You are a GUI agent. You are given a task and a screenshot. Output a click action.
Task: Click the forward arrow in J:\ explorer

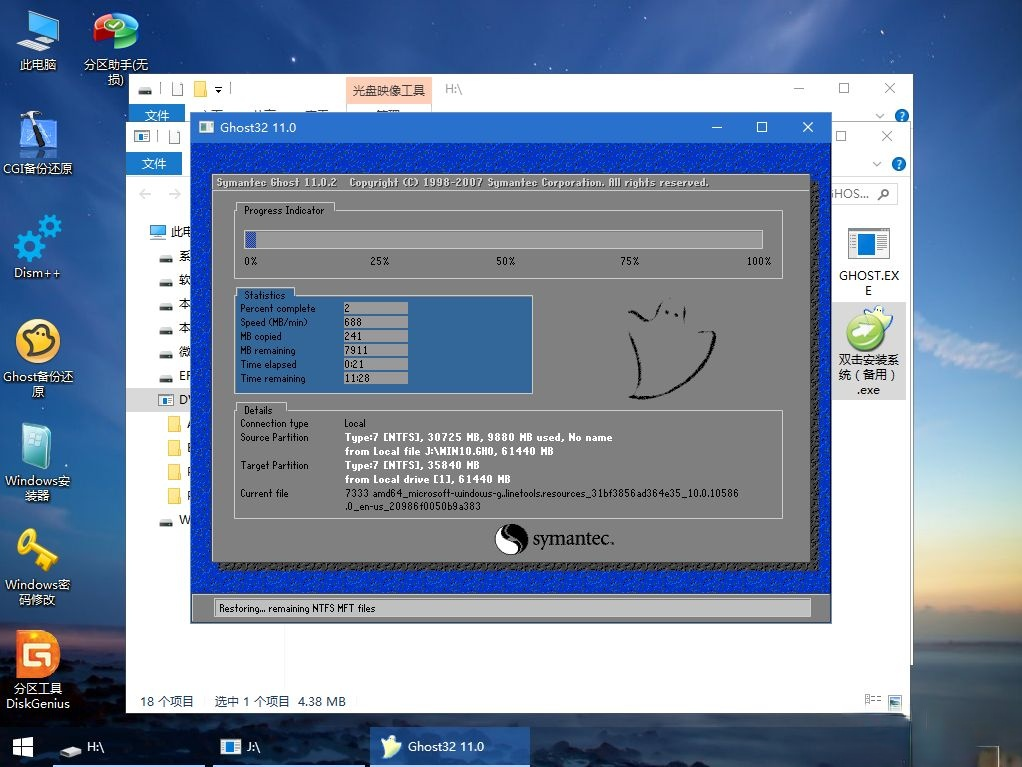pos(175,194)
